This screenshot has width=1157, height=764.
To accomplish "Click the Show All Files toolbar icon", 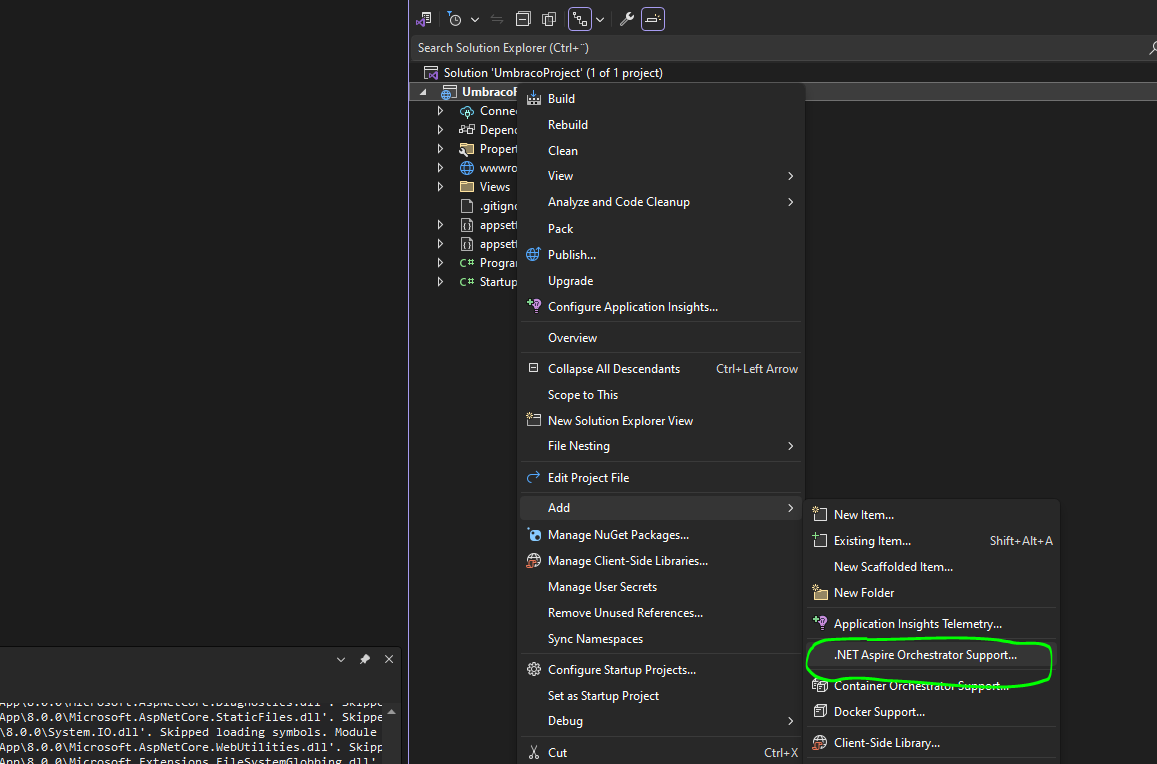I will click(x=549, y=19).
